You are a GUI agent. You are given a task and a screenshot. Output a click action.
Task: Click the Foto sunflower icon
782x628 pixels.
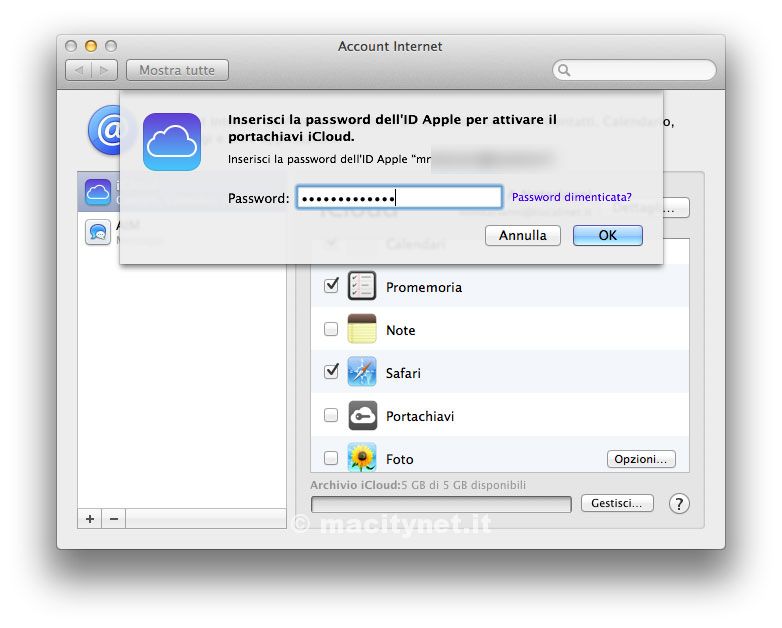362,457
